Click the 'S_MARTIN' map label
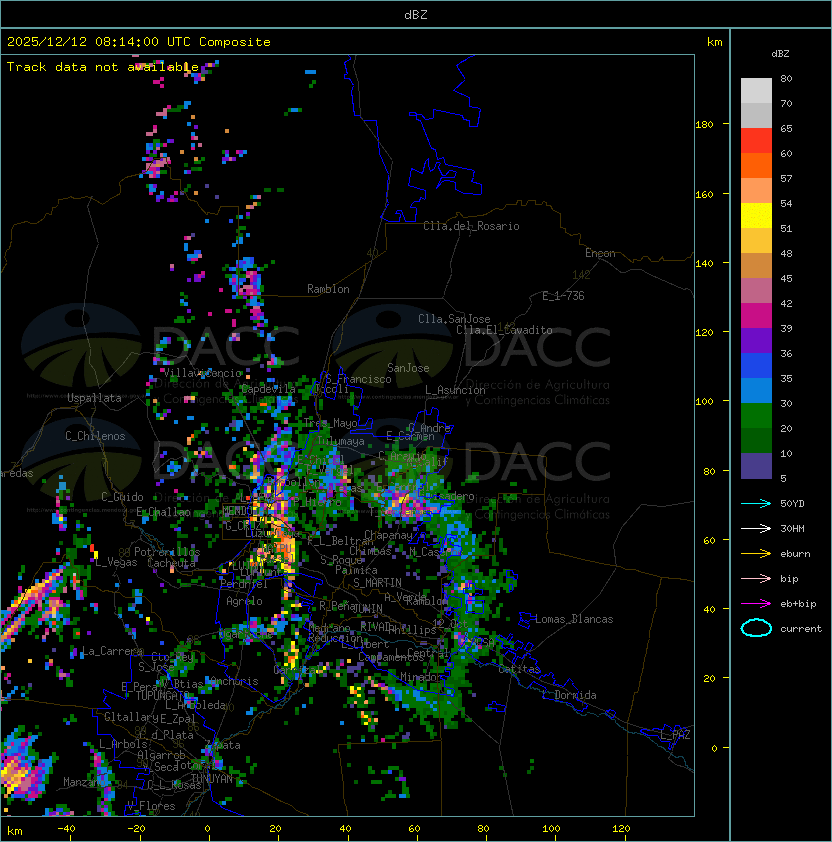832x842 pixels. pyautogui.click(x=378, y=583)
